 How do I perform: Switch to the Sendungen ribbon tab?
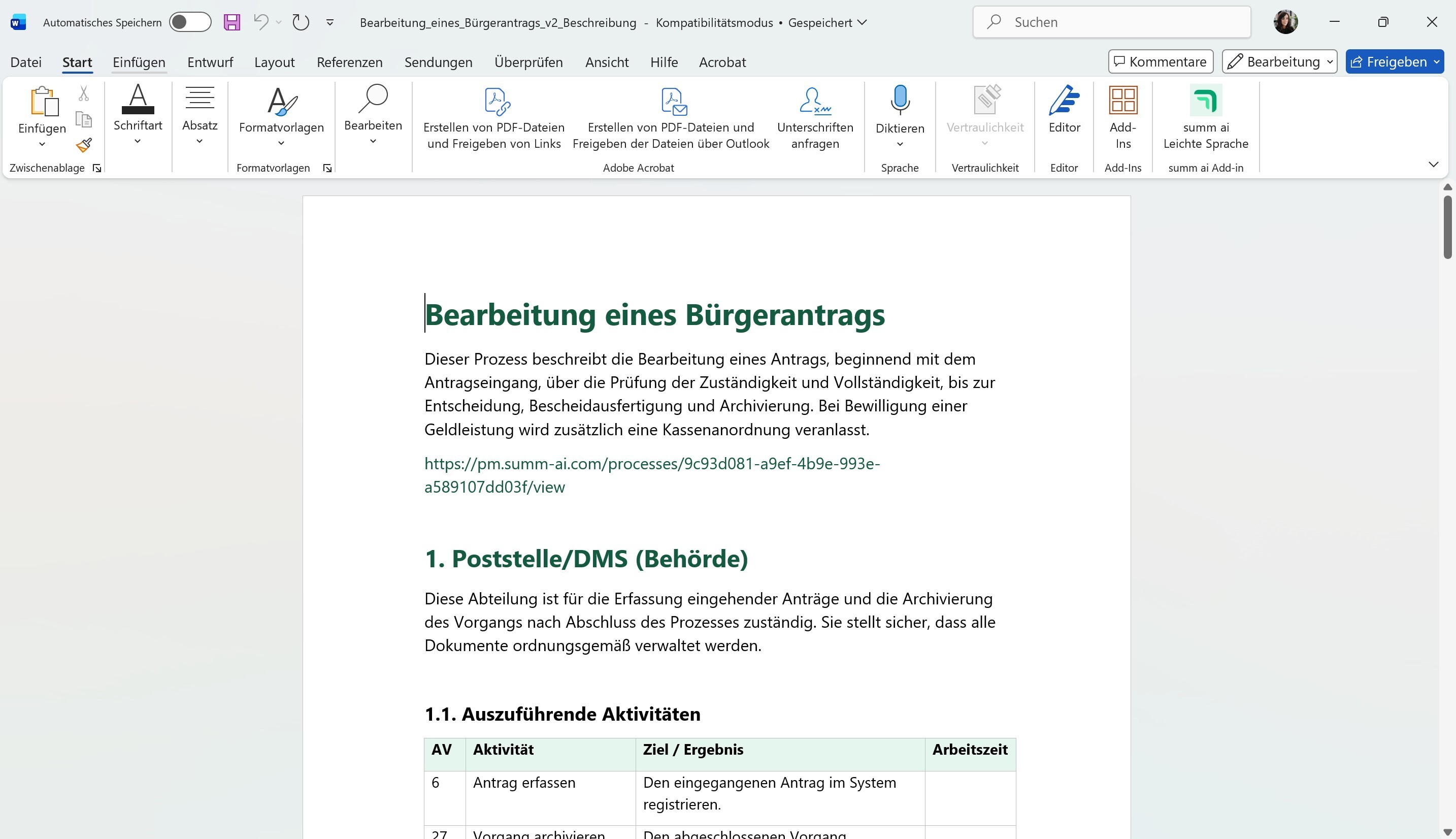coord(438,61)
